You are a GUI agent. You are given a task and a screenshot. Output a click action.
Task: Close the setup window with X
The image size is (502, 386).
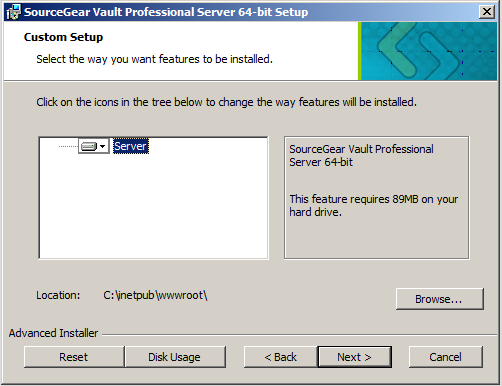click(487, 12)
